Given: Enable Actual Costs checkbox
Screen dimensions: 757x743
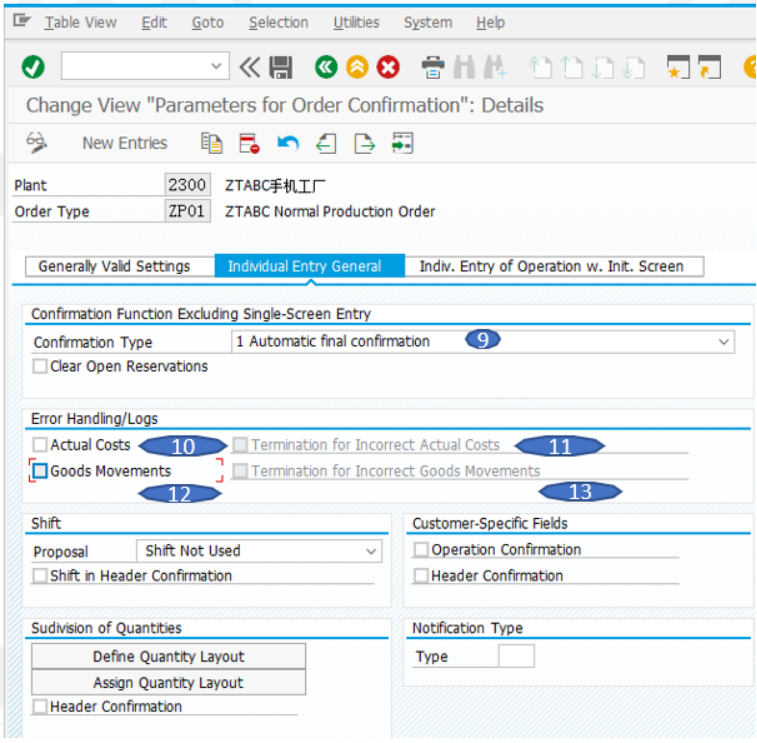Looking at the screenshot, I should coord(40,445).
